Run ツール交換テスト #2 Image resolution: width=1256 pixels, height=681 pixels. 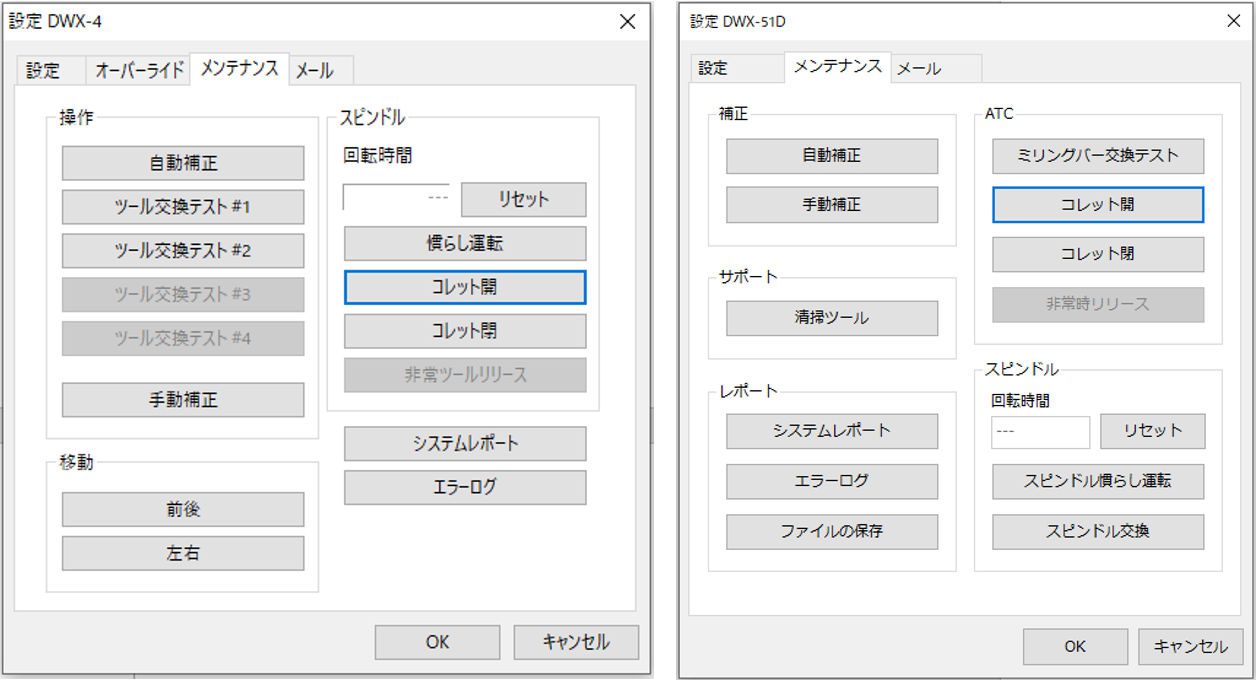click(183, 251)
